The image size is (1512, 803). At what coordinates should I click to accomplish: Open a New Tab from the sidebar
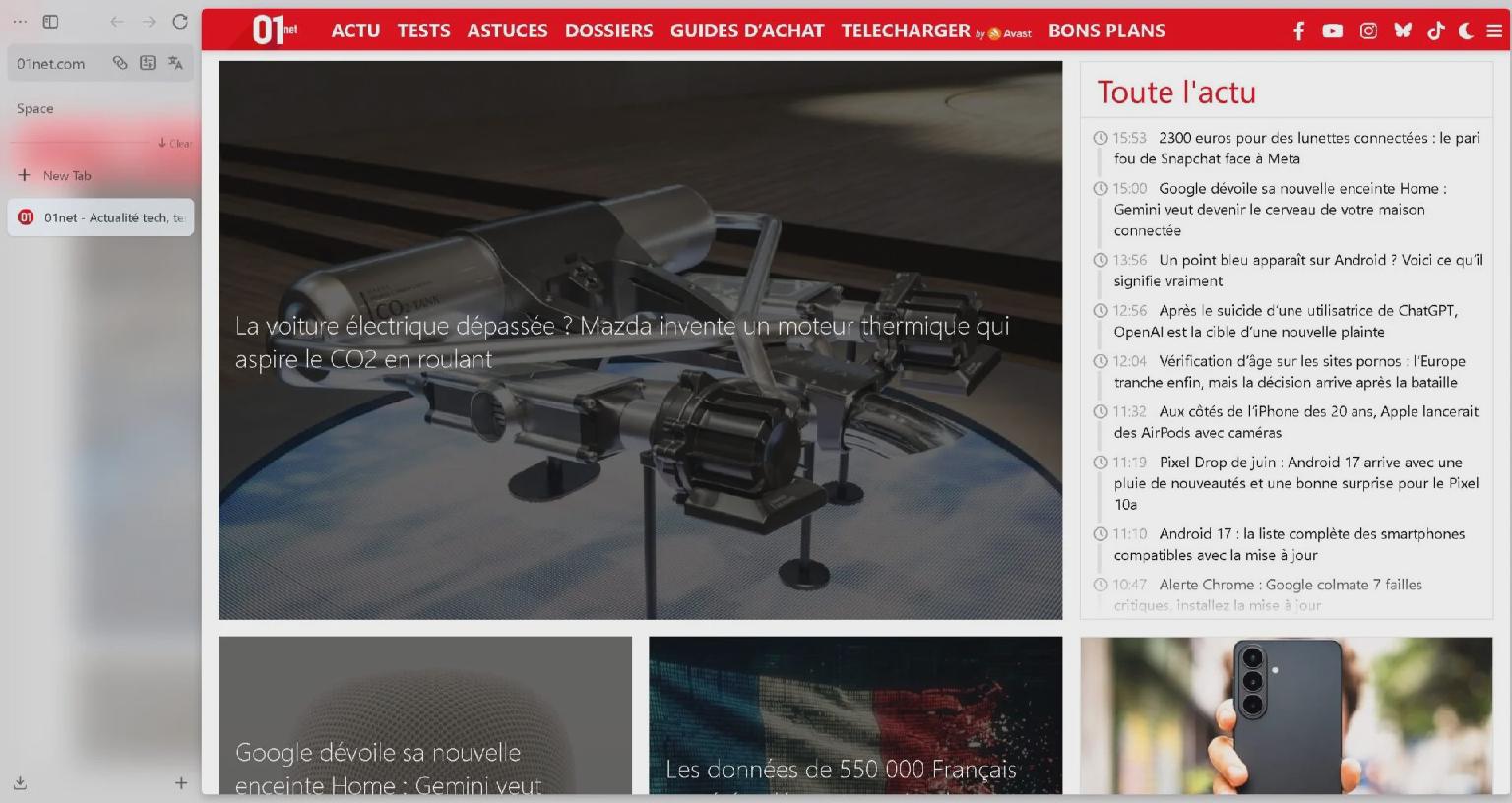tap(100, 175)
